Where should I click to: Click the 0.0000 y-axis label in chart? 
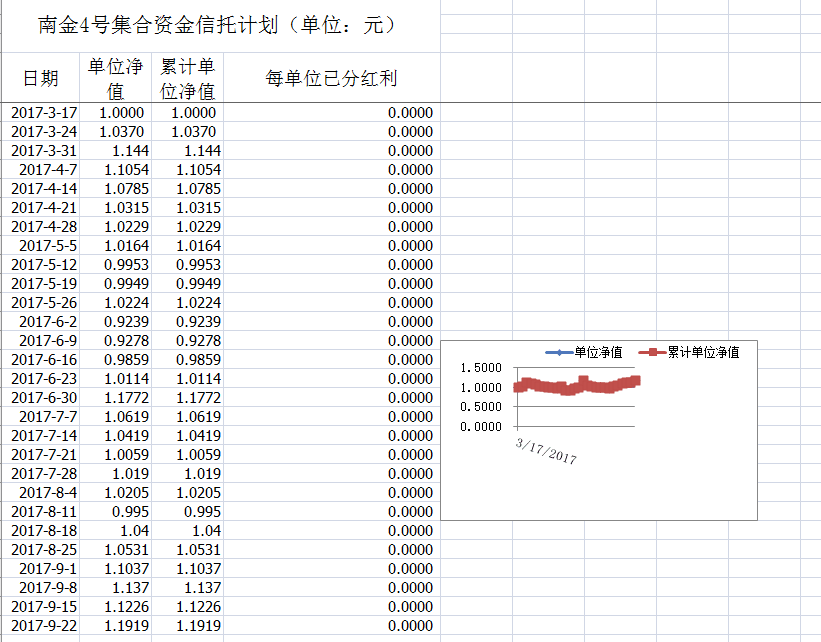click(x=481, y=426)
